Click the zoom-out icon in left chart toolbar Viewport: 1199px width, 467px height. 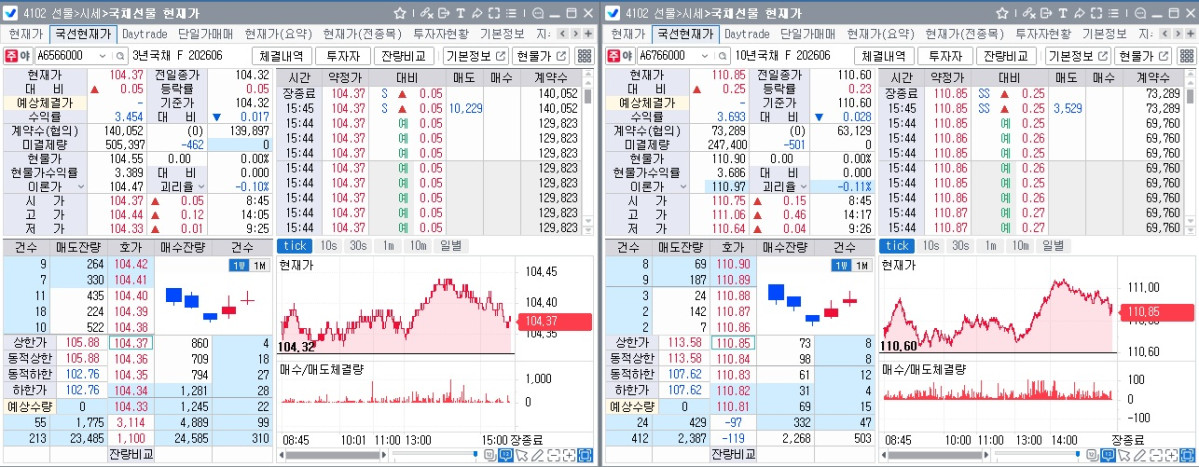point(553,455)
